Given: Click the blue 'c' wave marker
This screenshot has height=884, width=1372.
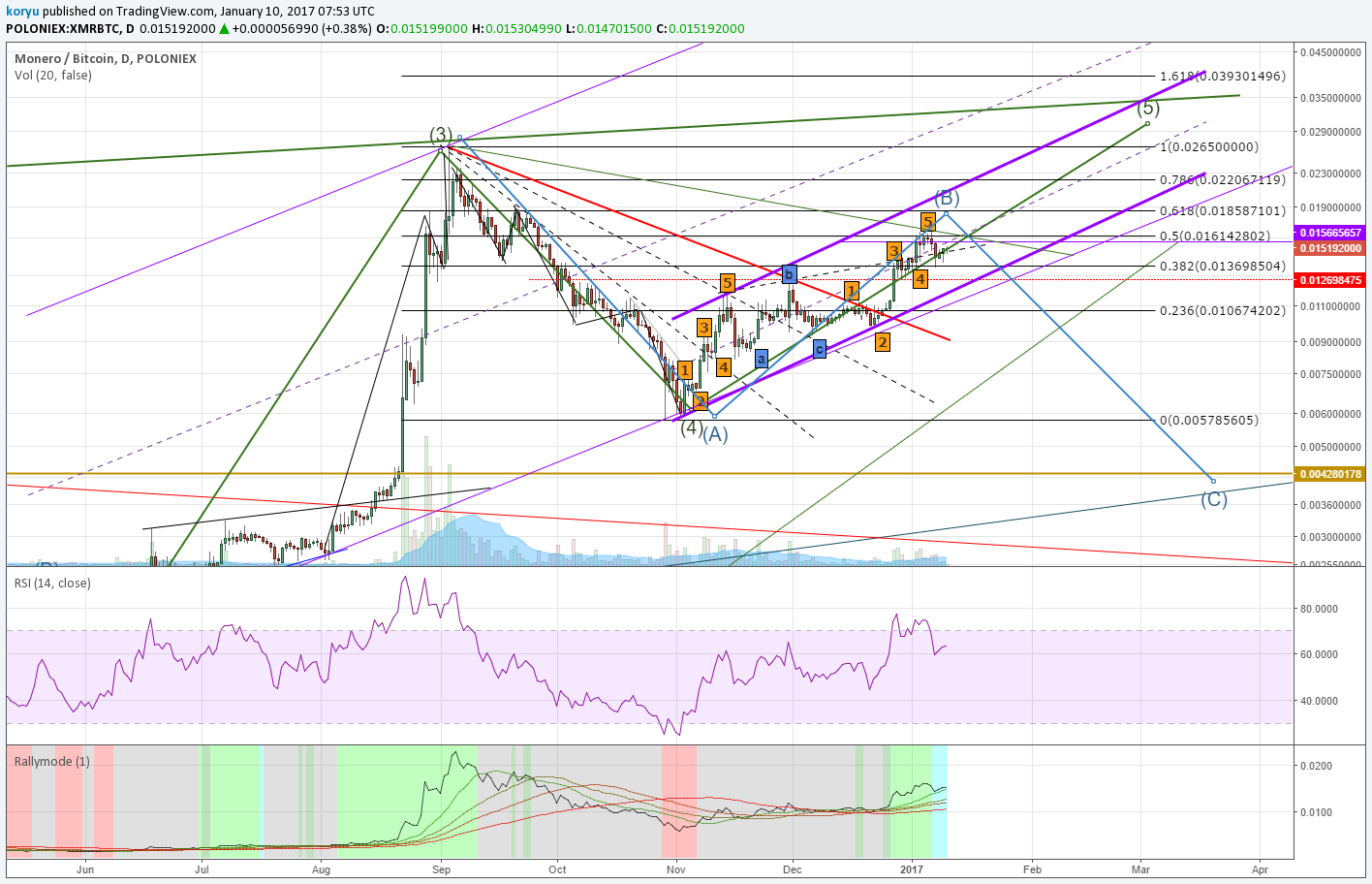Looking at the screenshot, I should 820,348.
